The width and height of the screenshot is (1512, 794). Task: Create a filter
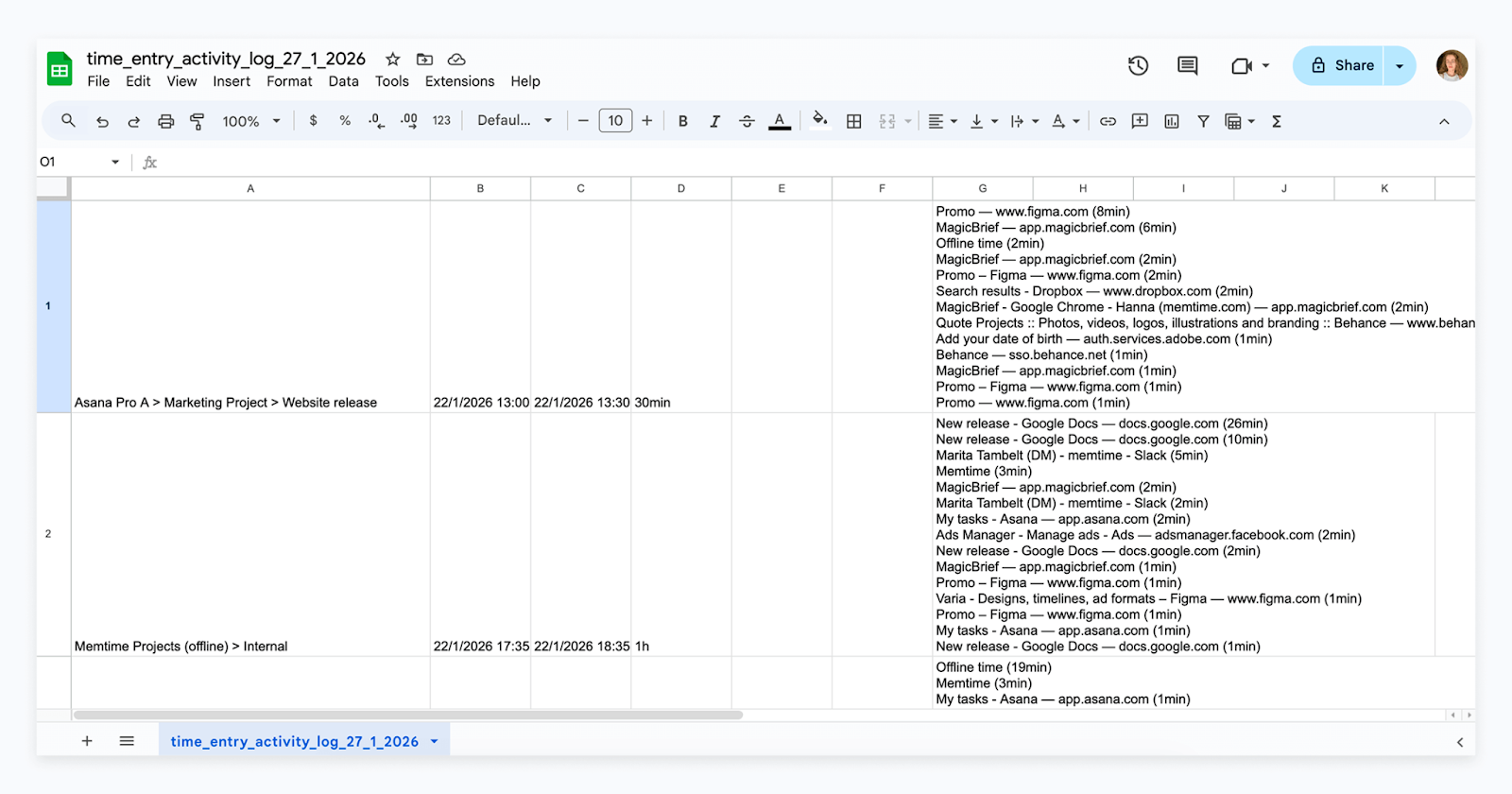pyautogui.click(x=1203, y=121)
